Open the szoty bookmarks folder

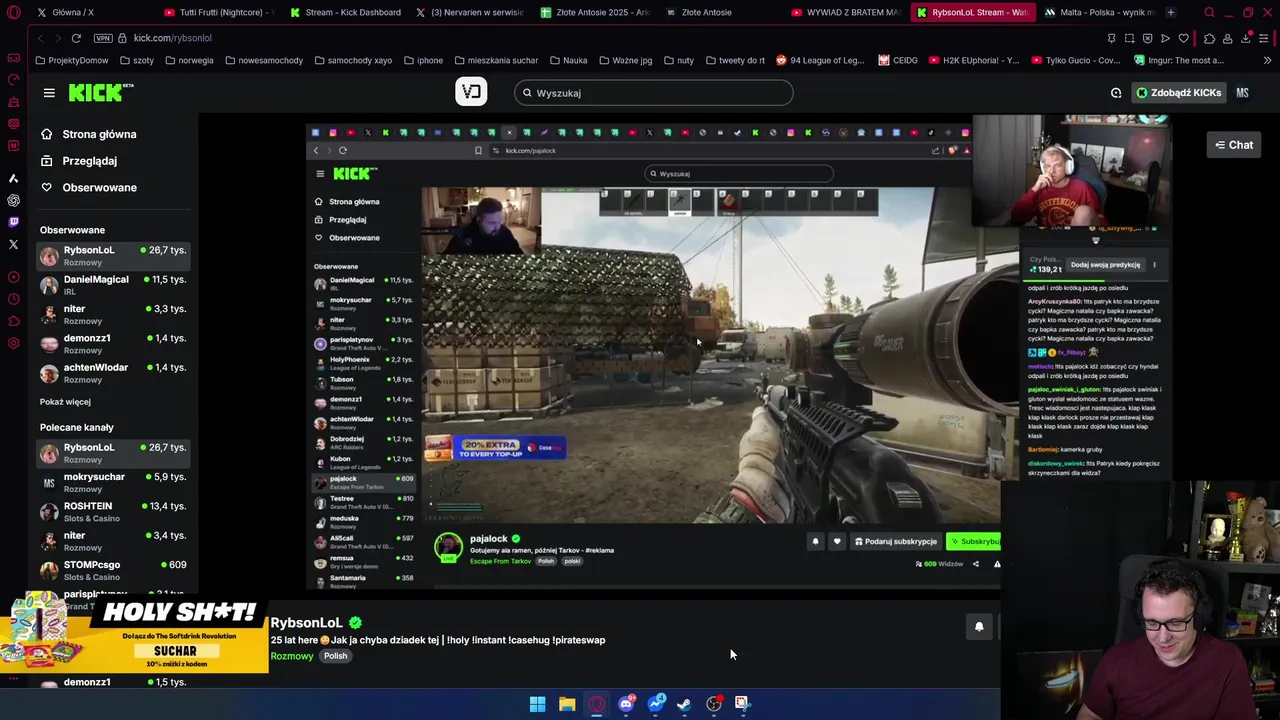(136, 60)
